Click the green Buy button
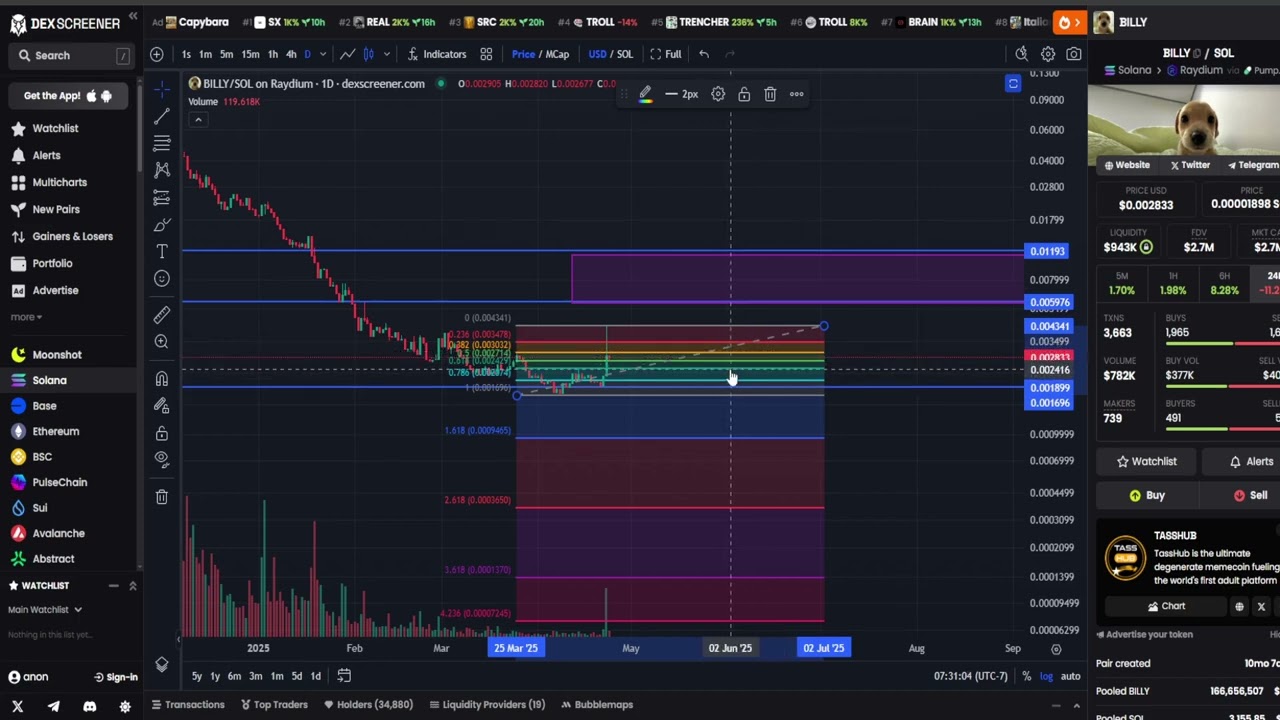The width and height of the screenshot is (1280, 720). click(1147, 495)
